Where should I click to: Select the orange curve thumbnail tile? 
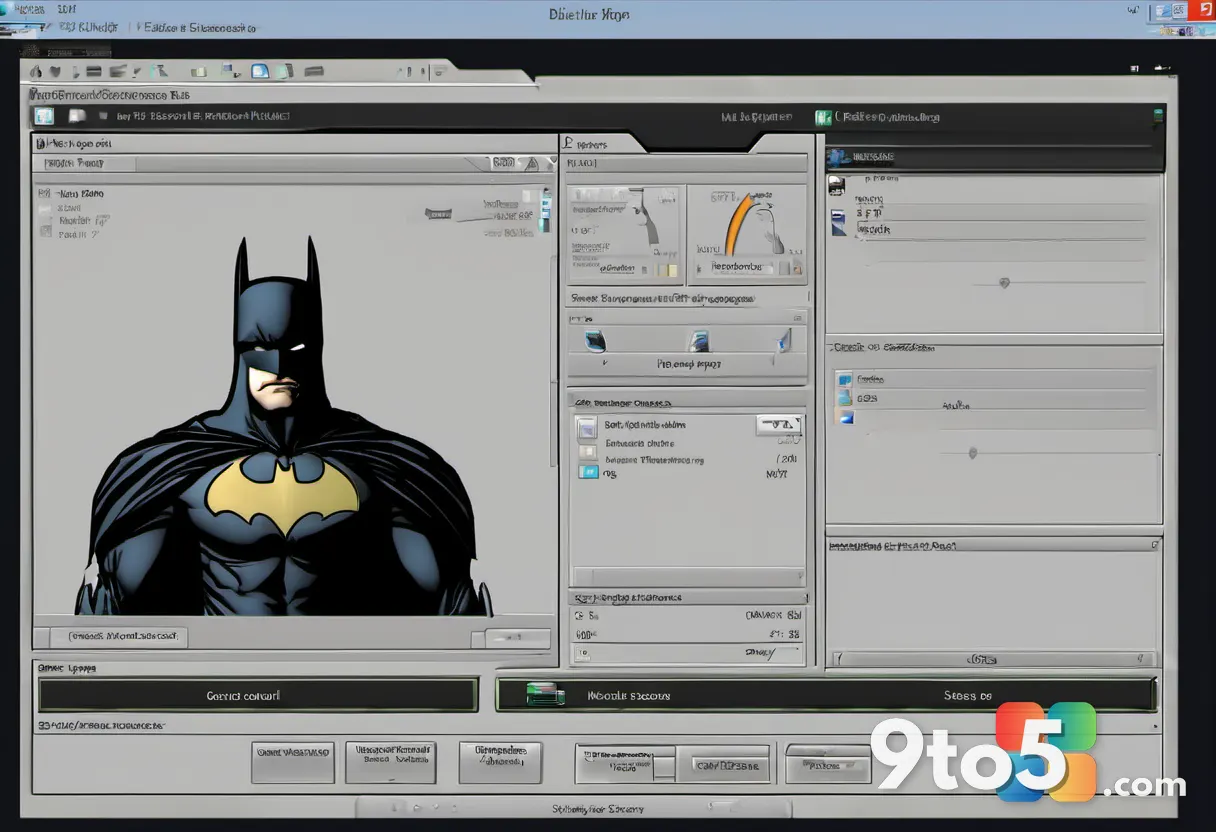(747, 235)
